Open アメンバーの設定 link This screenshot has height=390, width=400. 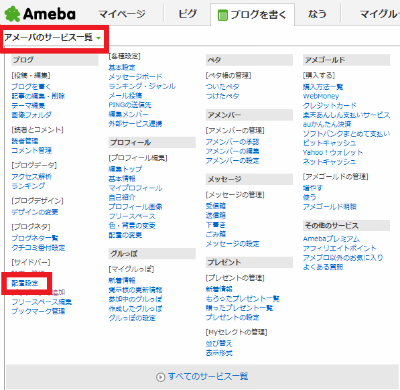coord(232,161)
